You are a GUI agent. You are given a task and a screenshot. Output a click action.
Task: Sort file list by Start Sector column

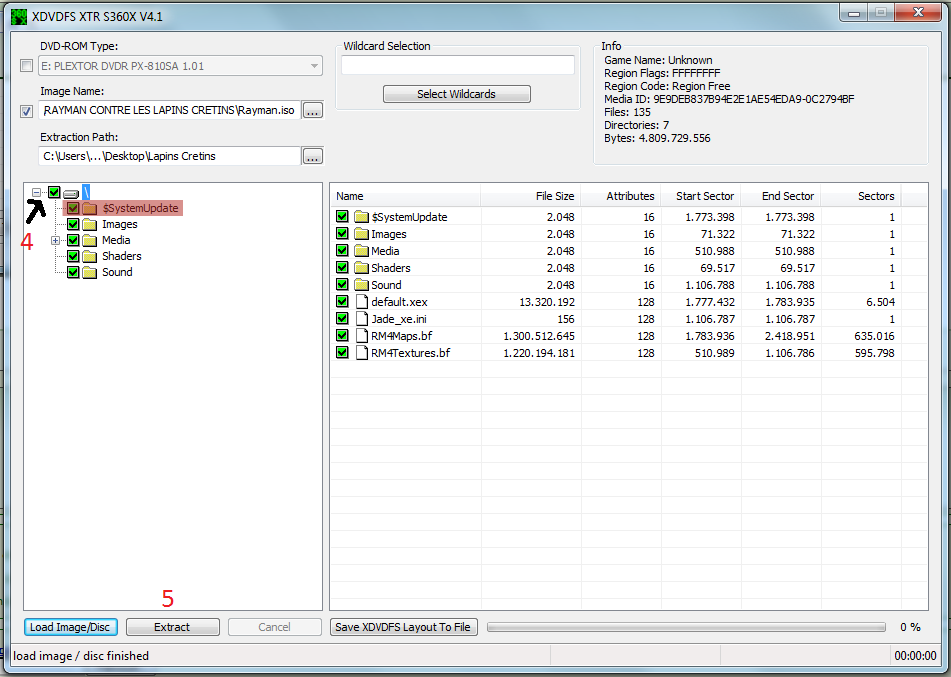click(701, 196)
